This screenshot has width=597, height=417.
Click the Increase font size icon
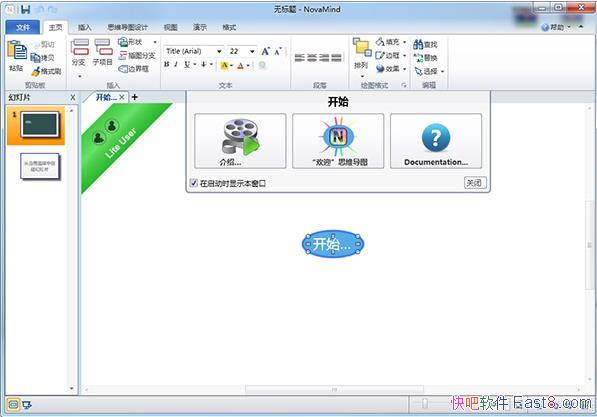[266, 51]
